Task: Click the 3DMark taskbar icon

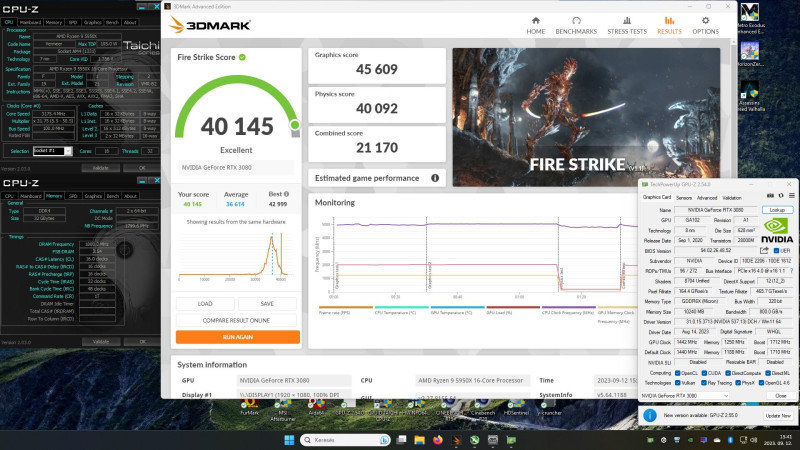Action: [456, 440]
